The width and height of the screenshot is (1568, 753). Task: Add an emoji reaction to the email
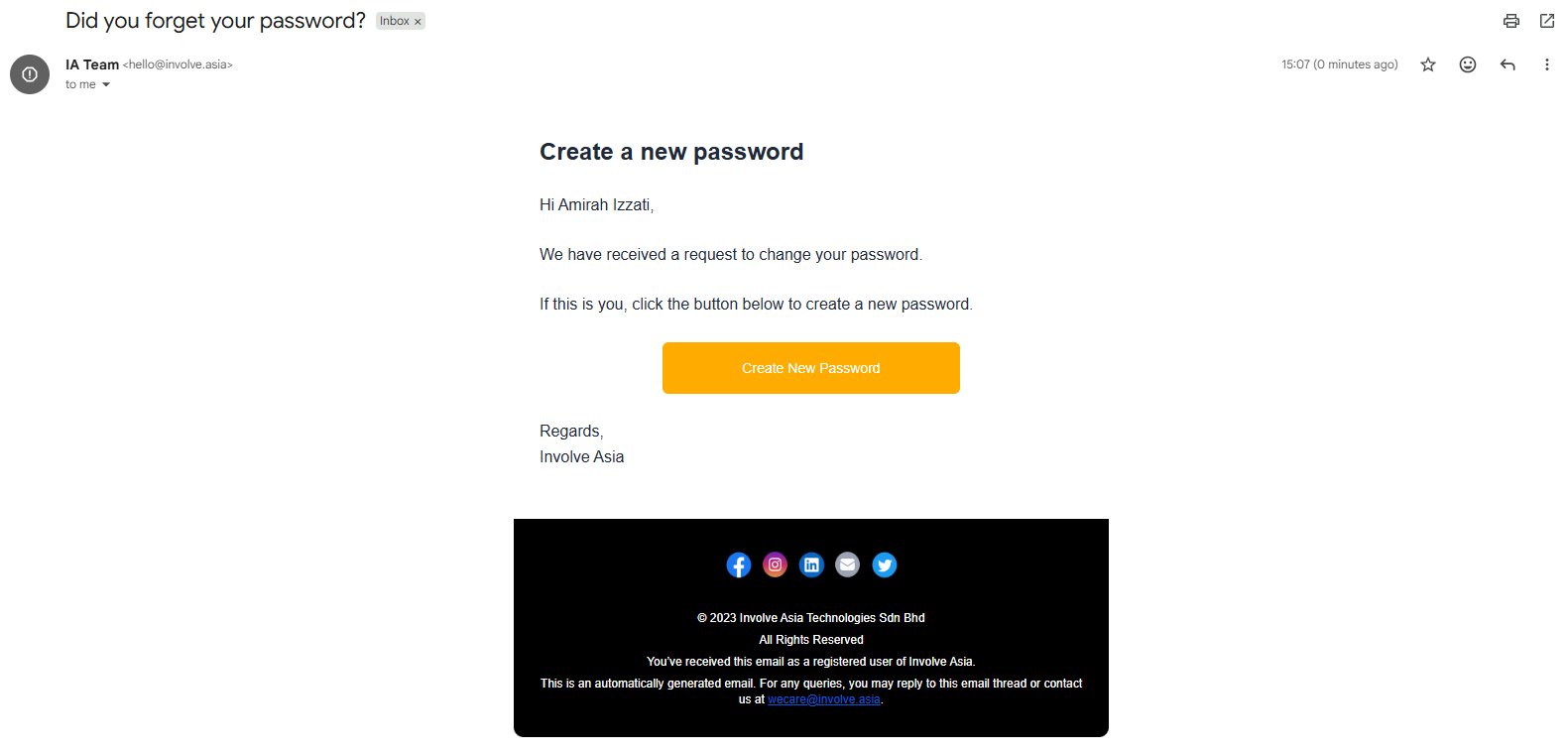pyautogui.click(x=1467, y=64)
